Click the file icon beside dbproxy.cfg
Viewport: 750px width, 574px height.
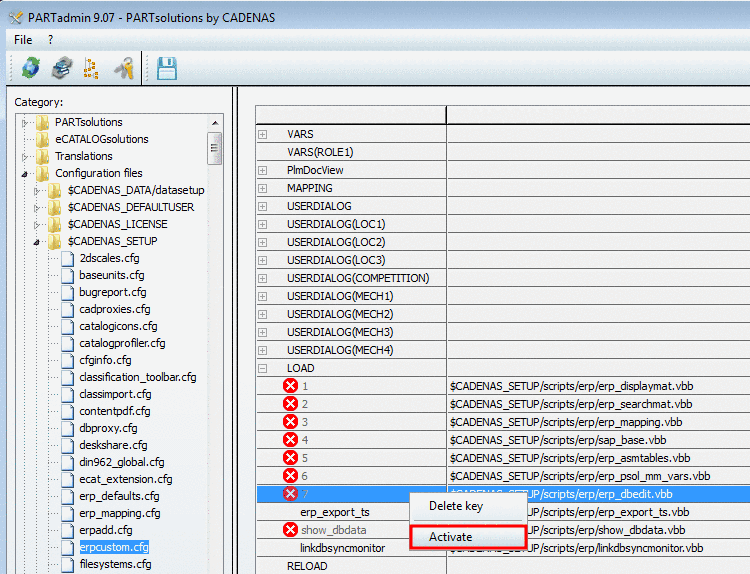click(x=67, y=428)
